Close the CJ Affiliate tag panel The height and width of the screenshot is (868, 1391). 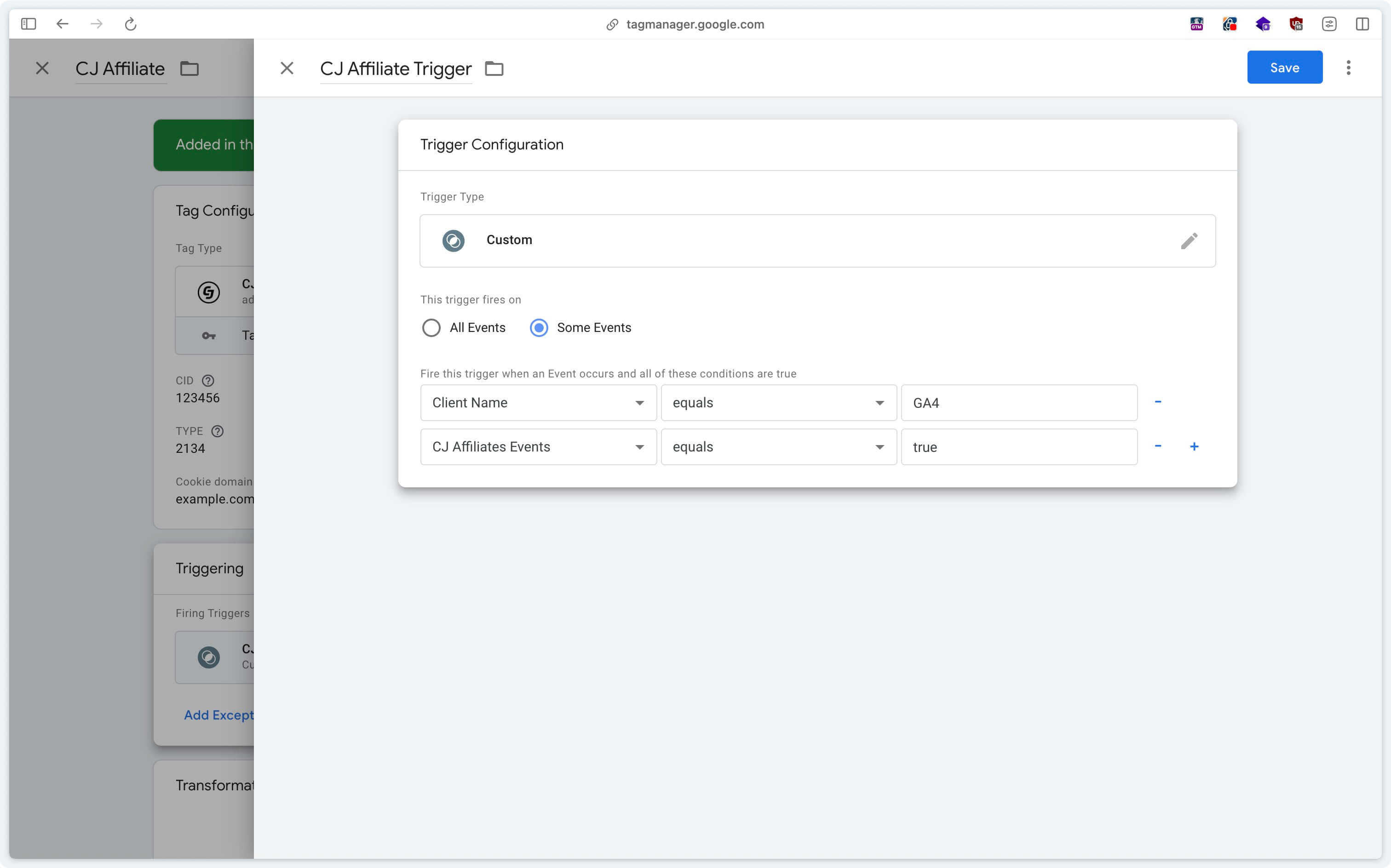42,69
